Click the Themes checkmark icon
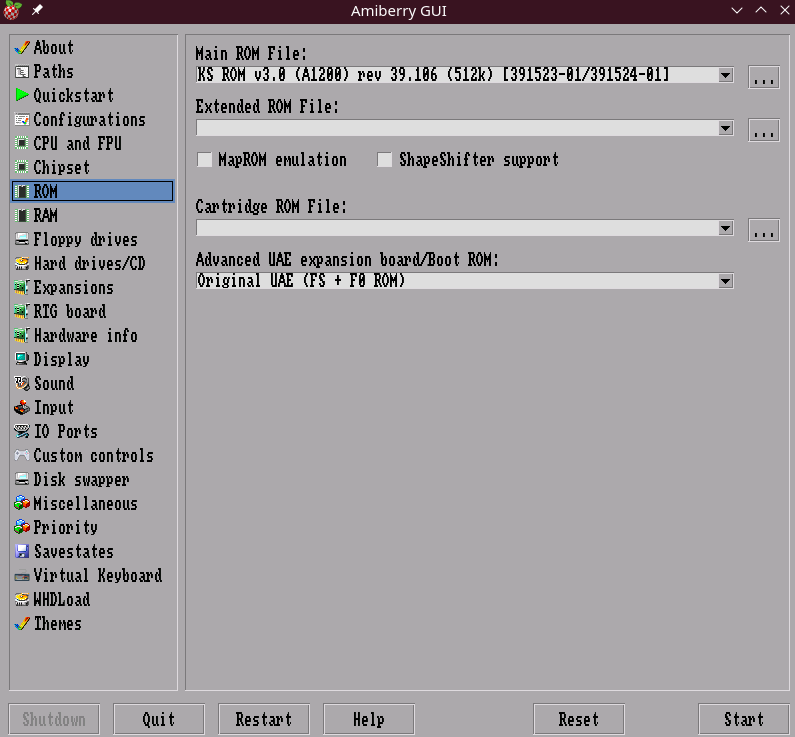This screenshot has width=795, height=737. coord(22,623)
